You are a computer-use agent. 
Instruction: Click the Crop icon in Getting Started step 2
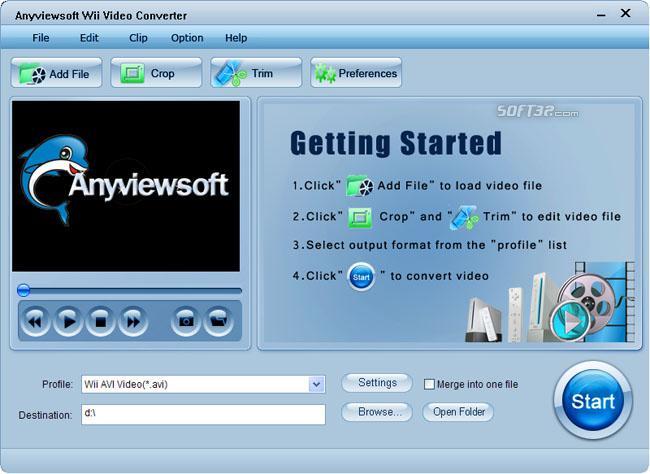pyautogui.click(x=360, y=217)
